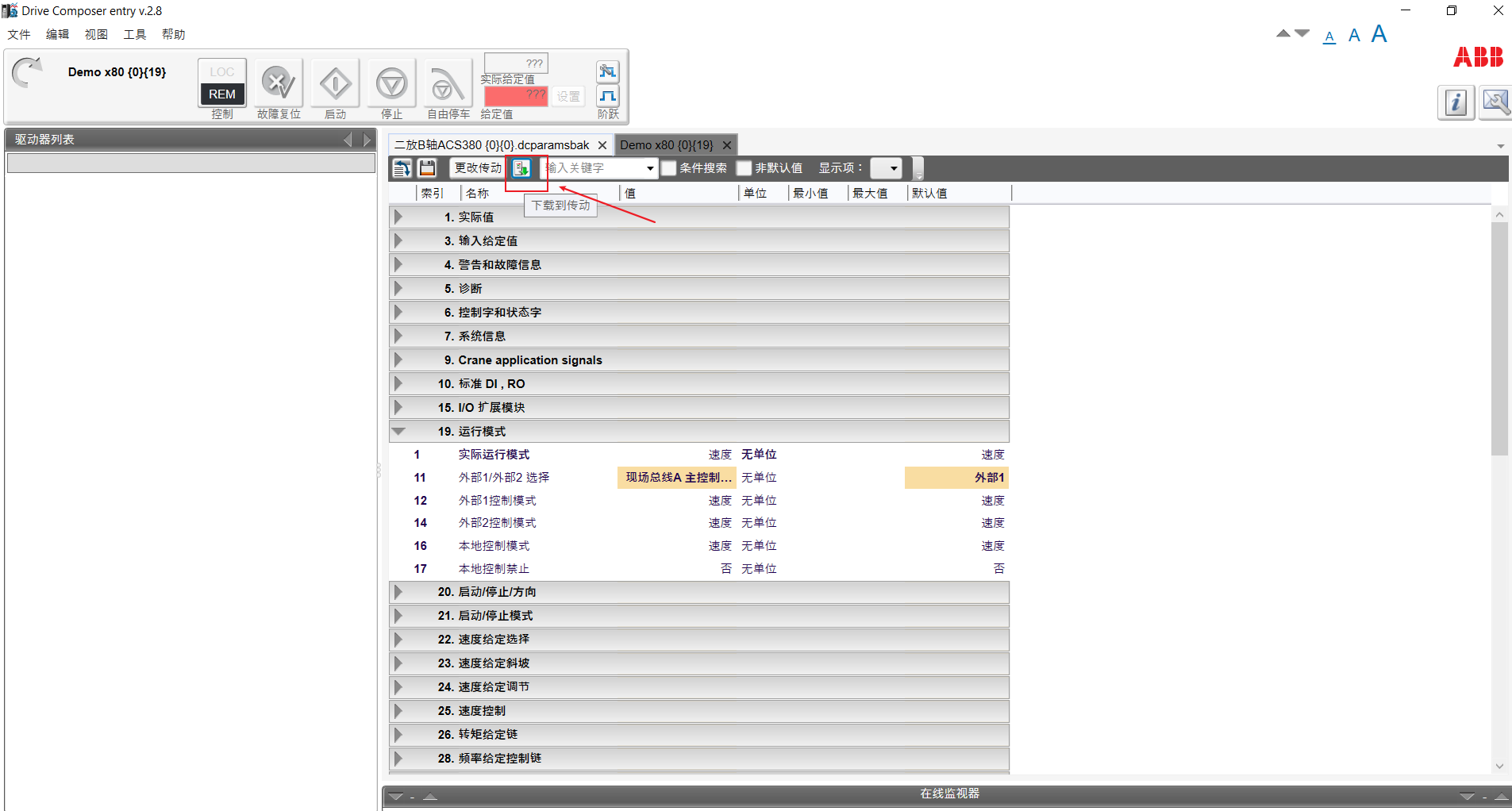Expand group 5. 诊断
Screen dimensions: 1512x811
click(x=398, y=288)
